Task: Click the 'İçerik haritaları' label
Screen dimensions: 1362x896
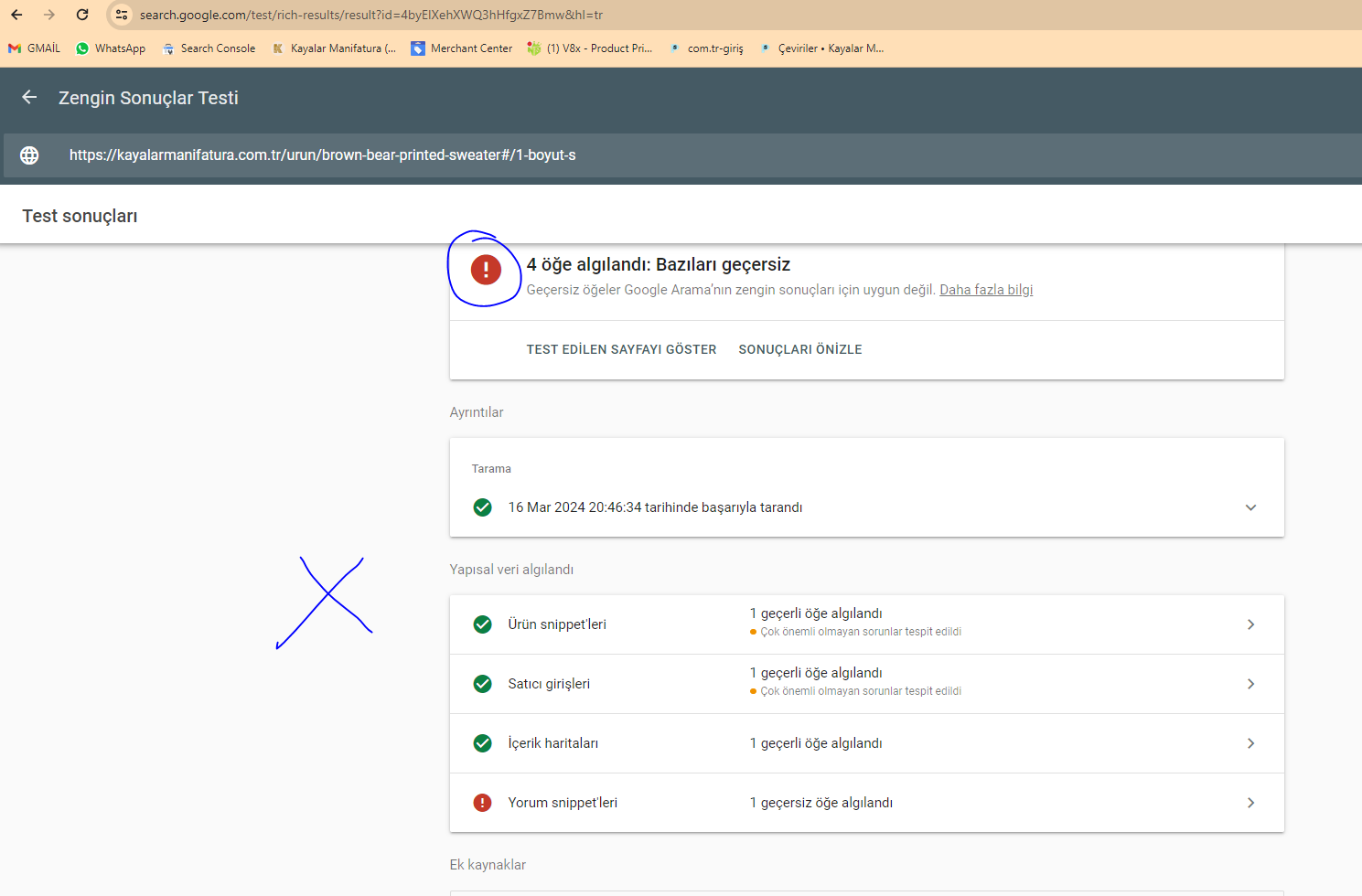Action: (553, 743)
